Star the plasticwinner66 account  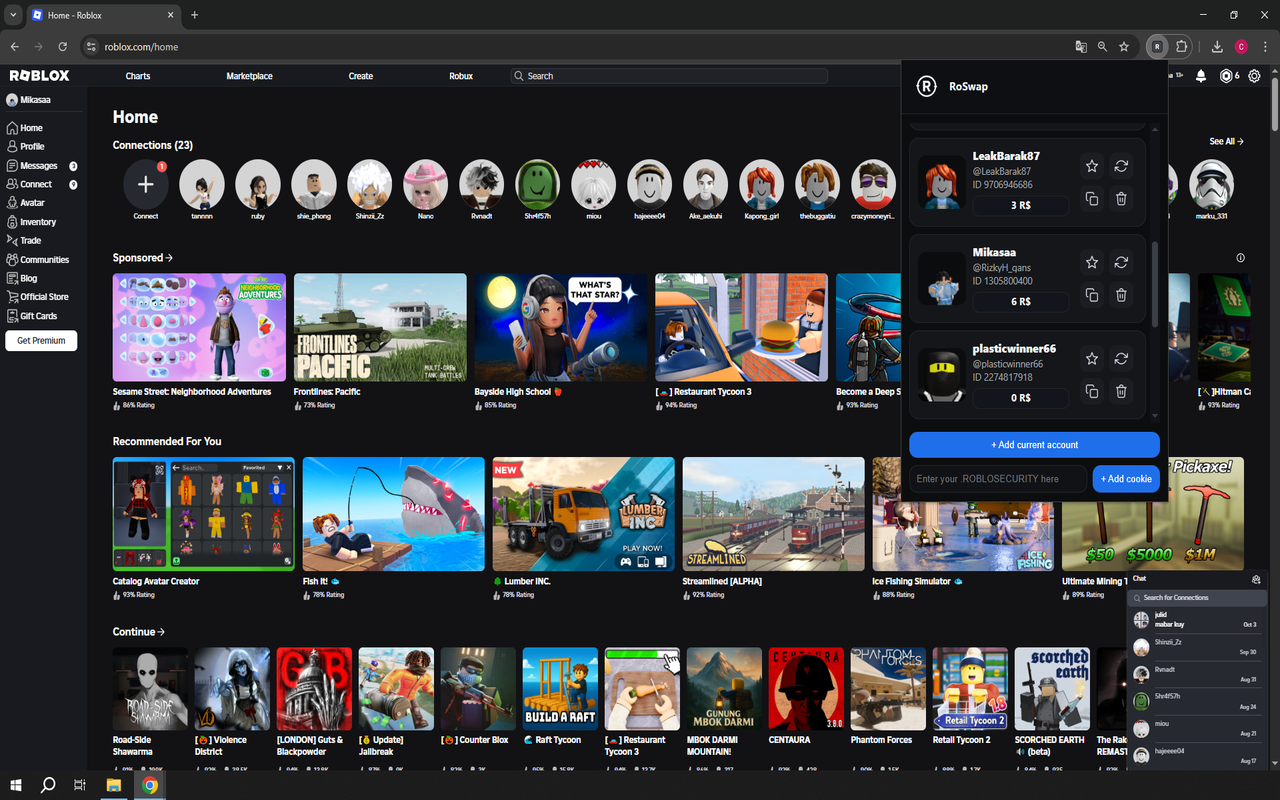pos(1092,359)
